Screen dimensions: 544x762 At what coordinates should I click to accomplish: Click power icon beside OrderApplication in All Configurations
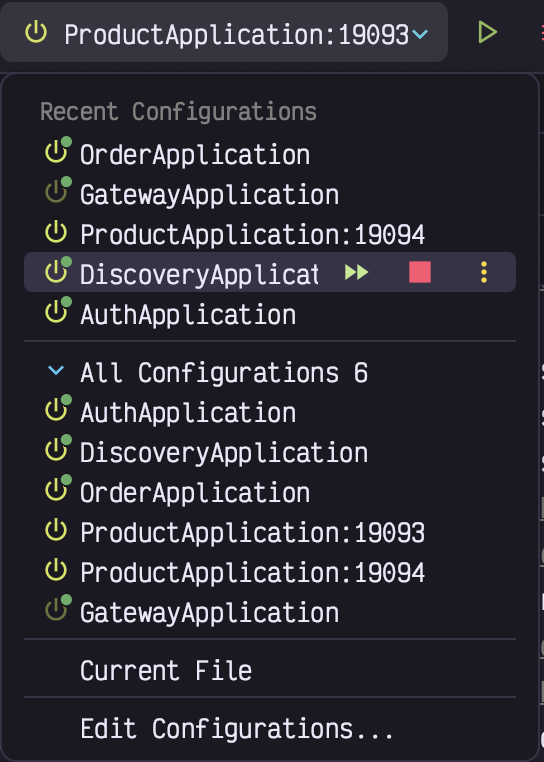[58, 488]
